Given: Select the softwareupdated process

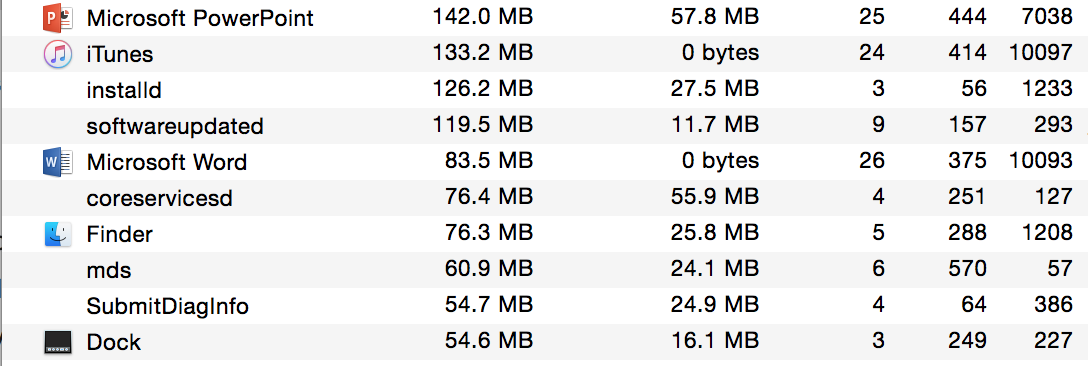Looking at the screenshot, I should click(x=175, y=126).
